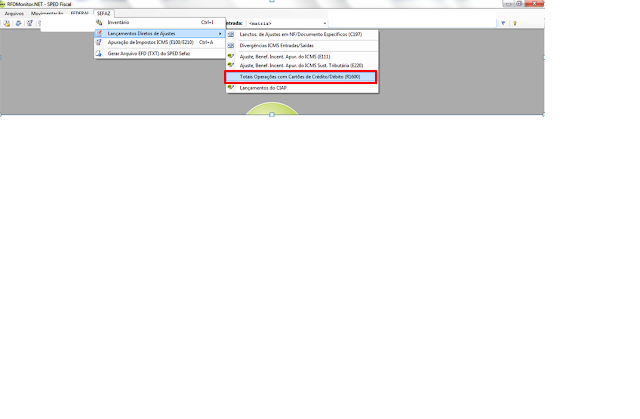Select Divergências ICMS Entradas/Saídas
Screen dimensions: 640x419
coord(302,46)
